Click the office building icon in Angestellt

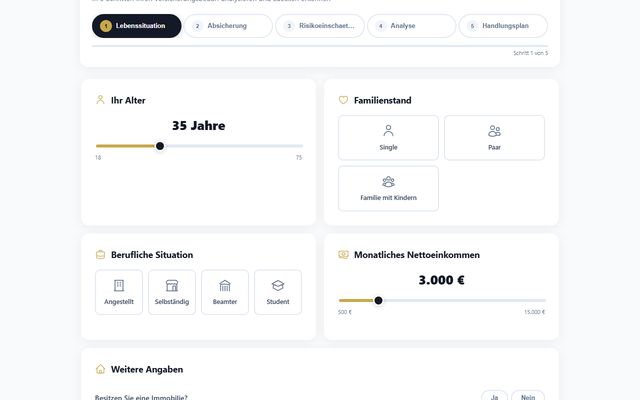[x=119, y=285]
